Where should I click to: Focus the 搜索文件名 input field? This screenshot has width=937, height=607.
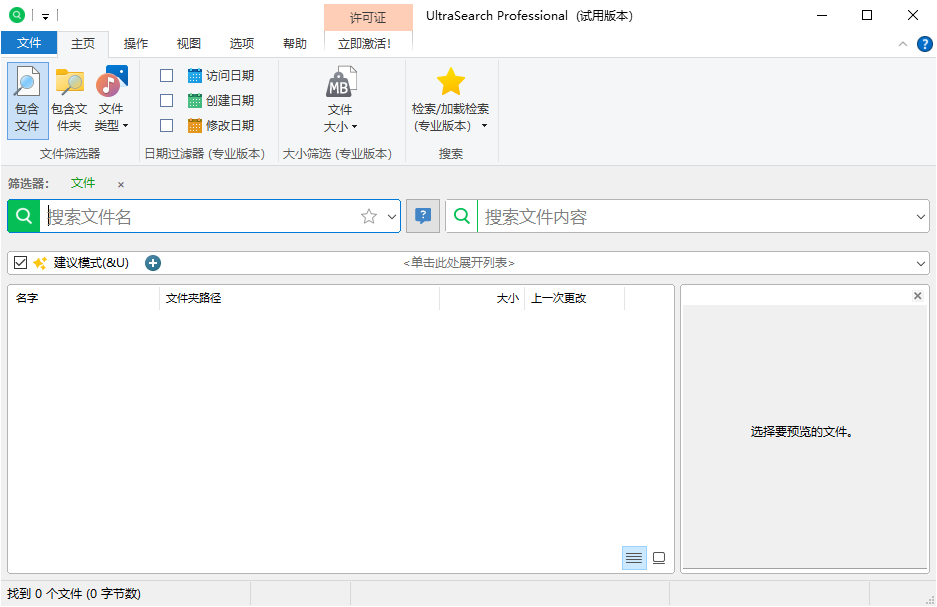[x=200, y=216]
